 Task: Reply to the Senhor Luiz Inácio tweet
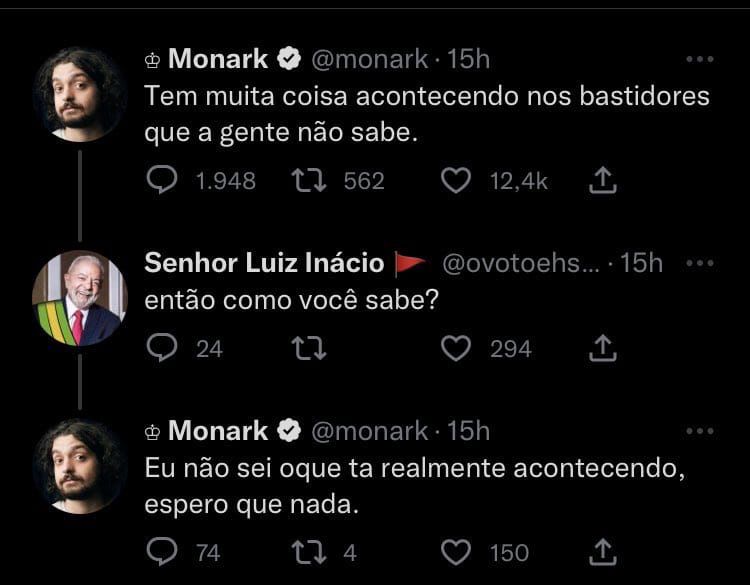(162, 348)
